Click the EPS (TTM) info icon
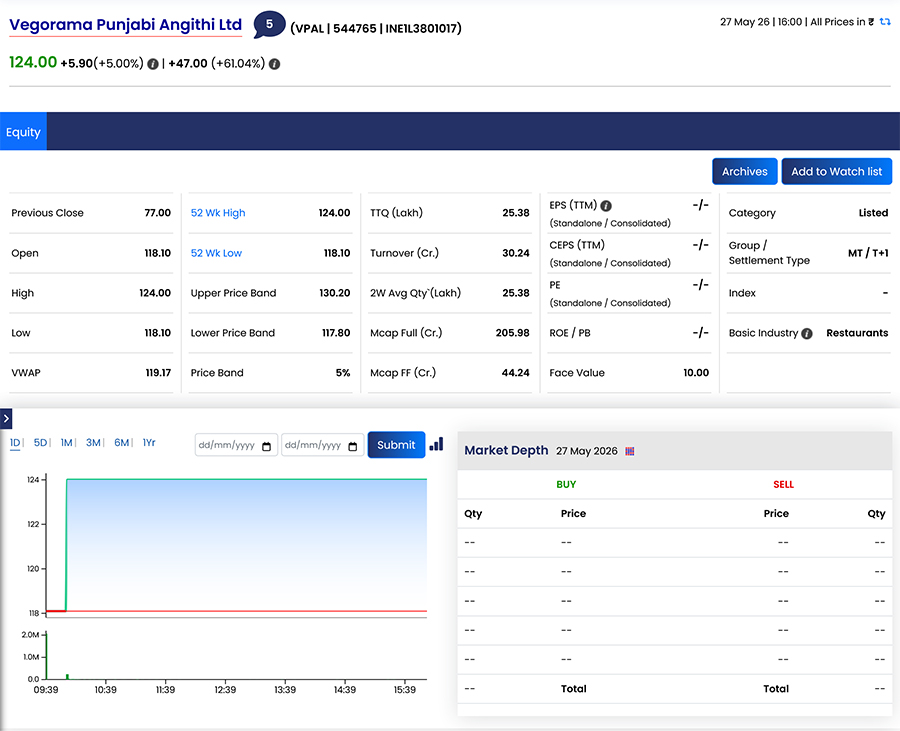The image size is (900, 731). click(x=606, y=205)
